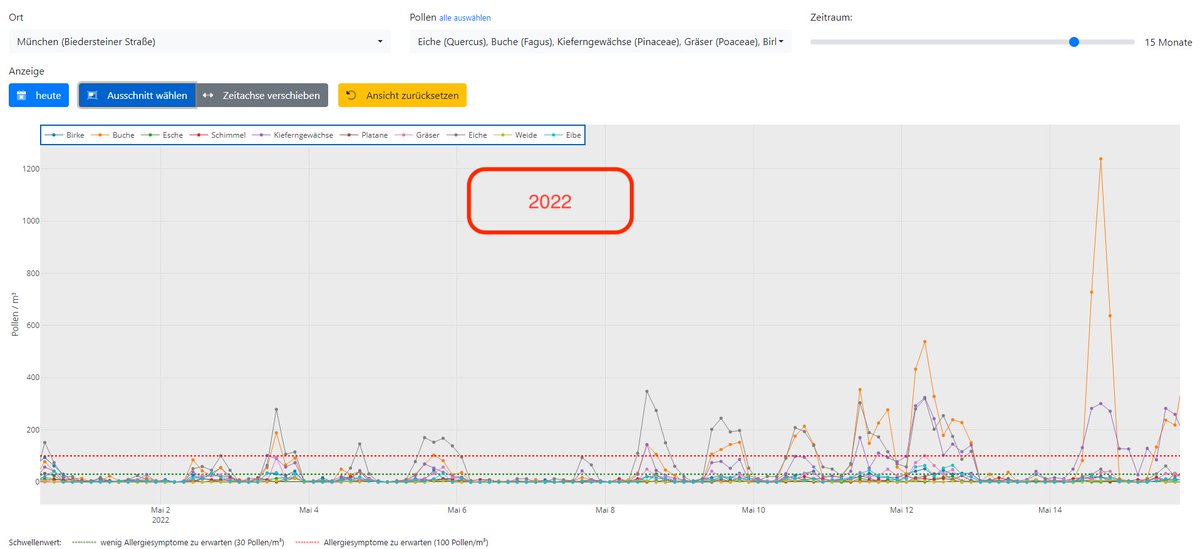Click the 'Mai 14' axis label
The height and width of the screenshot is (549, 1200).
(x=1050, y=509)
